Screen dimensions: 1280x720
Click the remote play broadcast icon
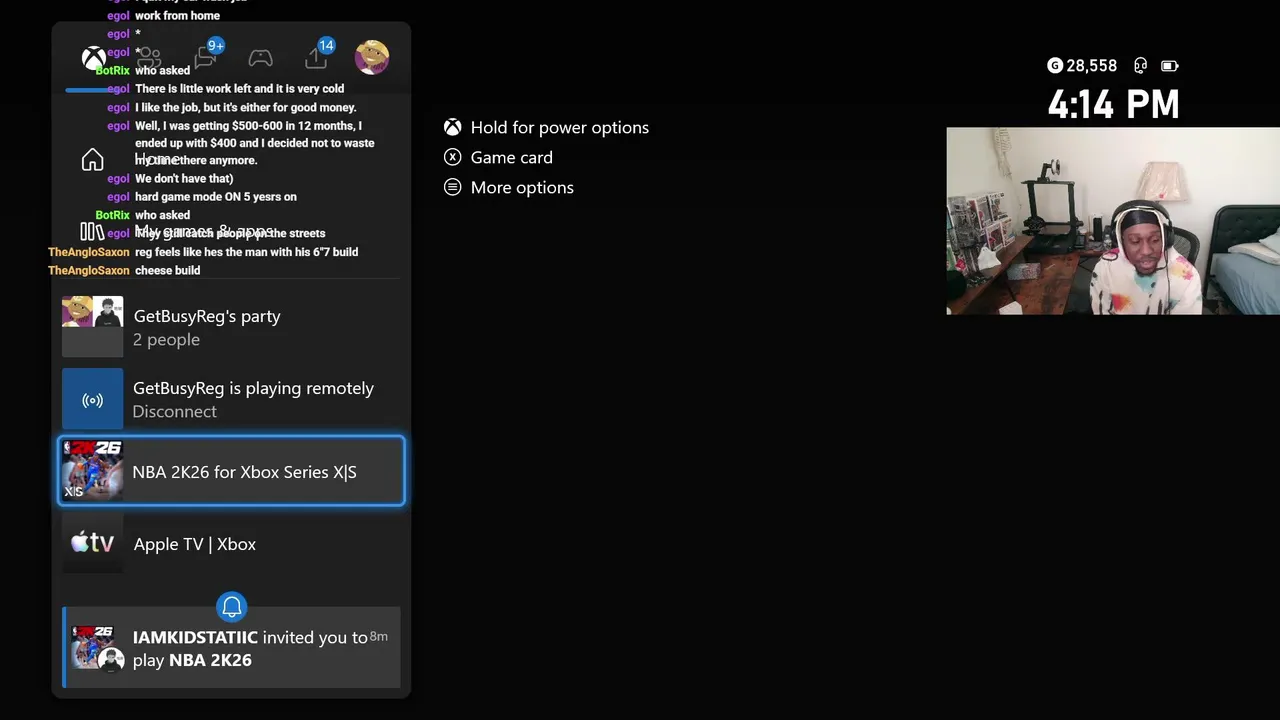pyautogui.click(x=93, y=400)
